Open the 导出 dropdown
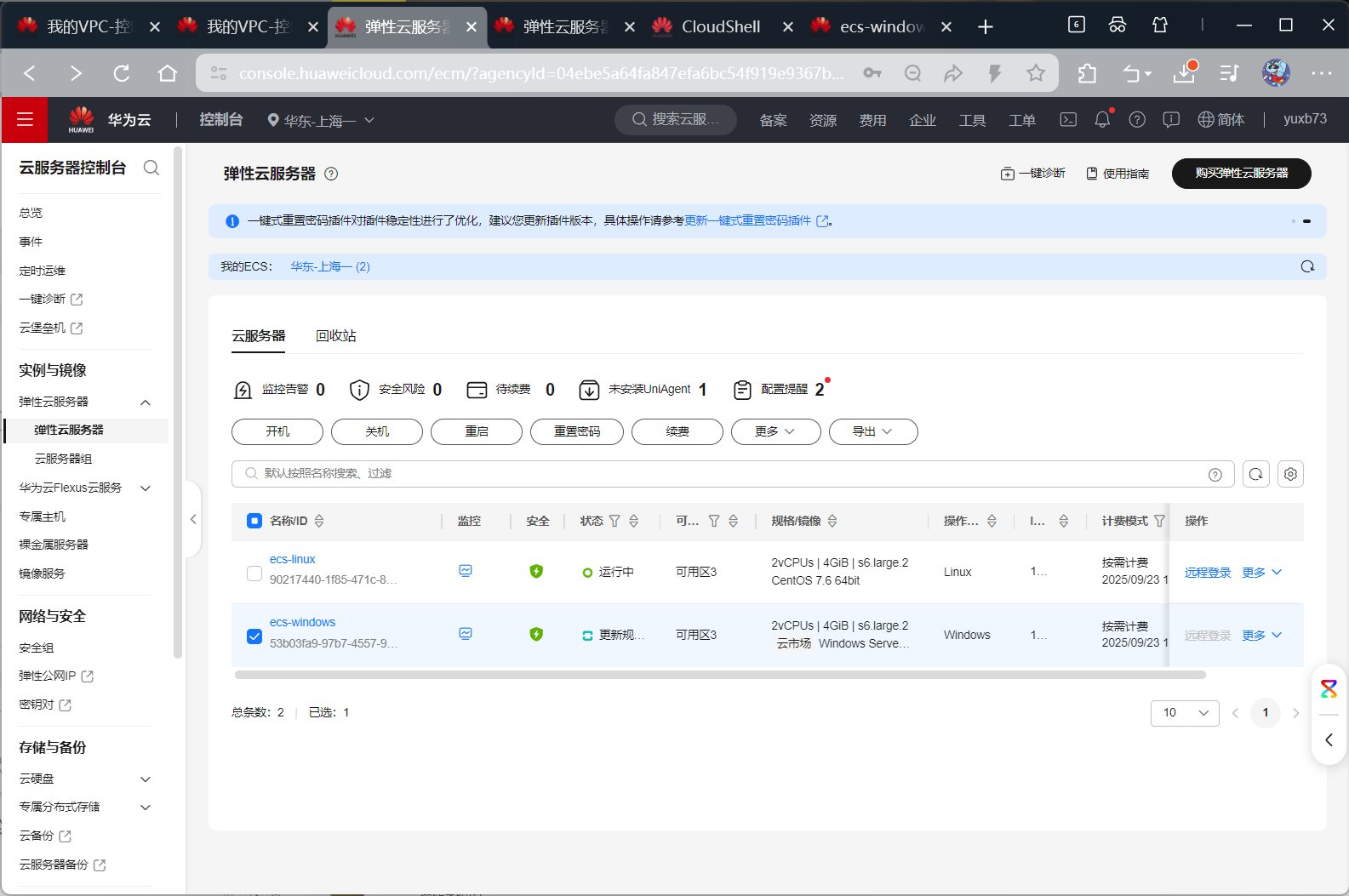 [873, 431]
